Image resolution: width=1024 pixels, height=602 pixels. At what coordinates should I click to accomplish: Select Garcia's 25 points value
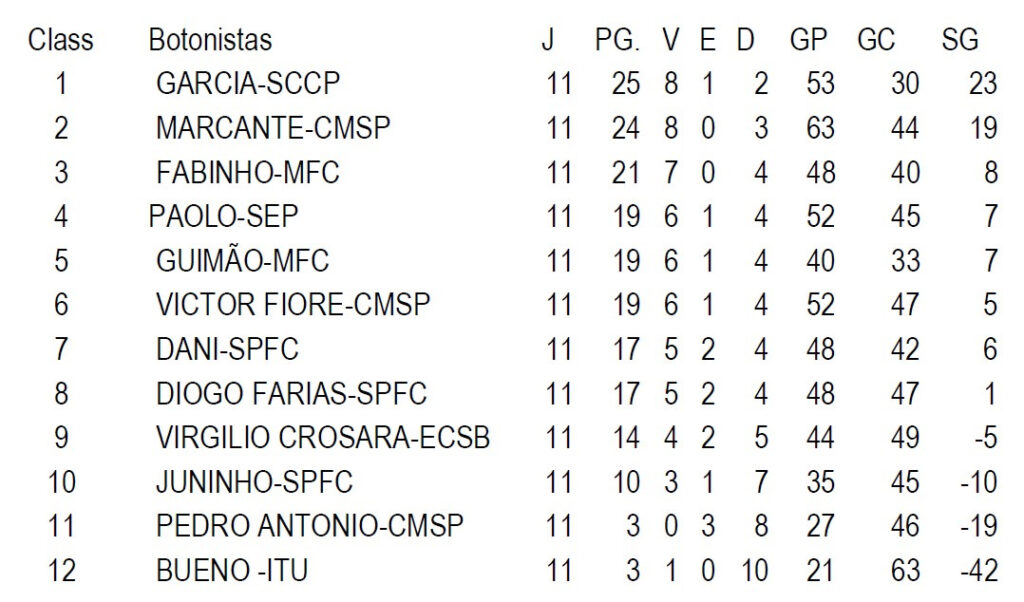pos(625,84)
